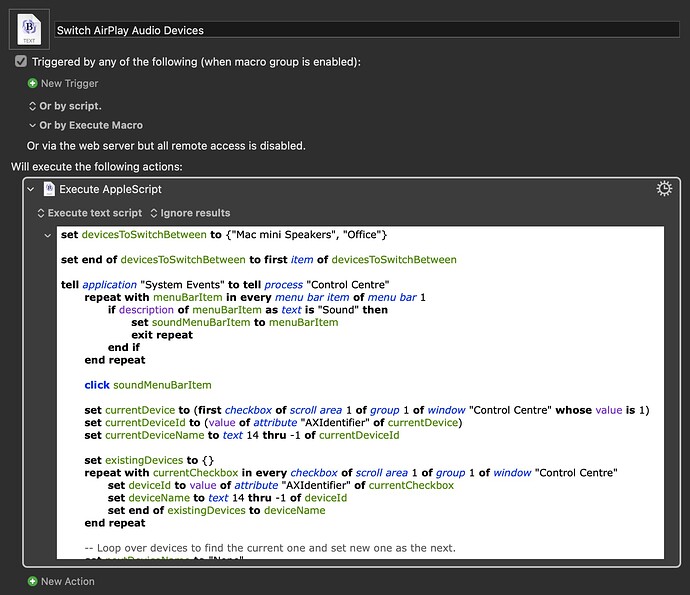Screen dimensions: 690x595
Task: Select the Execute AppleScript action title bar
Action: click(x=350, y=189)
